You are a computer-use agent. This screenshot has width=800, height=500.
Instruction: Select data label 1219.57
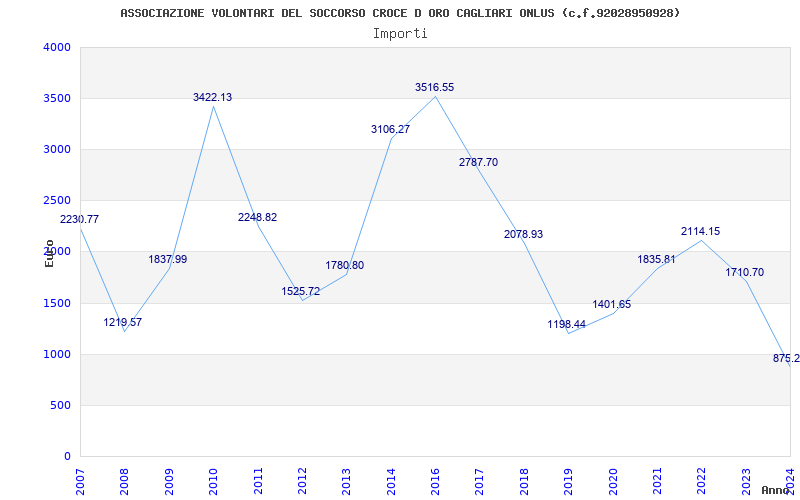click(122, 322)
